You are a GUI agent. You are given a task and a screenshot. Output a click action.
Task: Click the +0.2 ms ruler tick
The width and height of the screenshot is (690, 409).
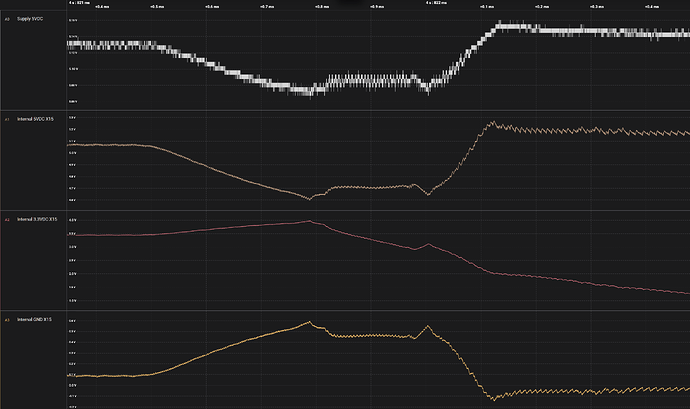click(542, 4)
